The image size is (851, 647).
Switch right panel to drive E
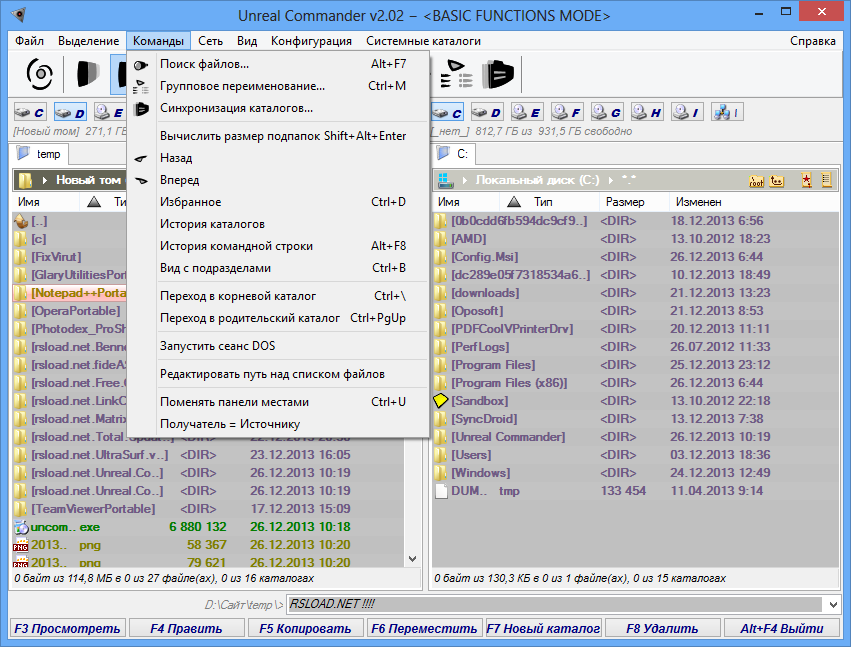pos(527,112)
